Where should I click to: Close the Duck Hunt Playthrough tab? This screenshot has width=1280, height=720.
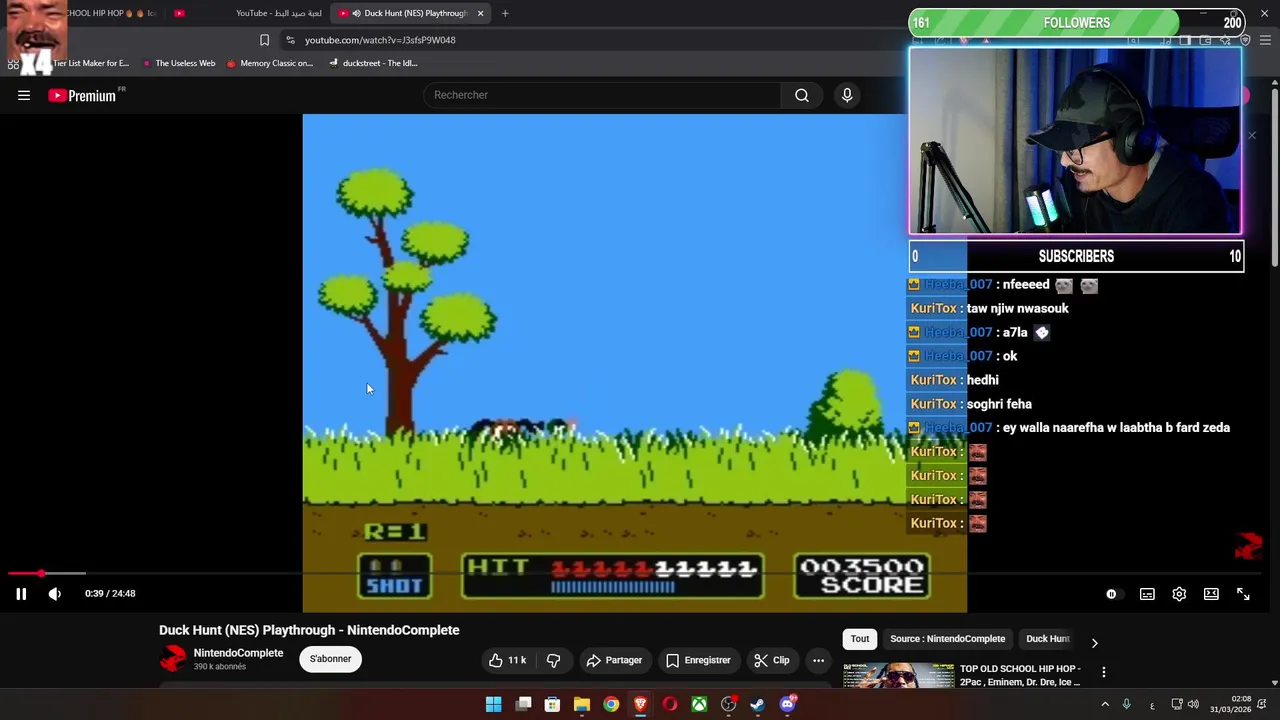pyautogui.click(x=480, y=13)
